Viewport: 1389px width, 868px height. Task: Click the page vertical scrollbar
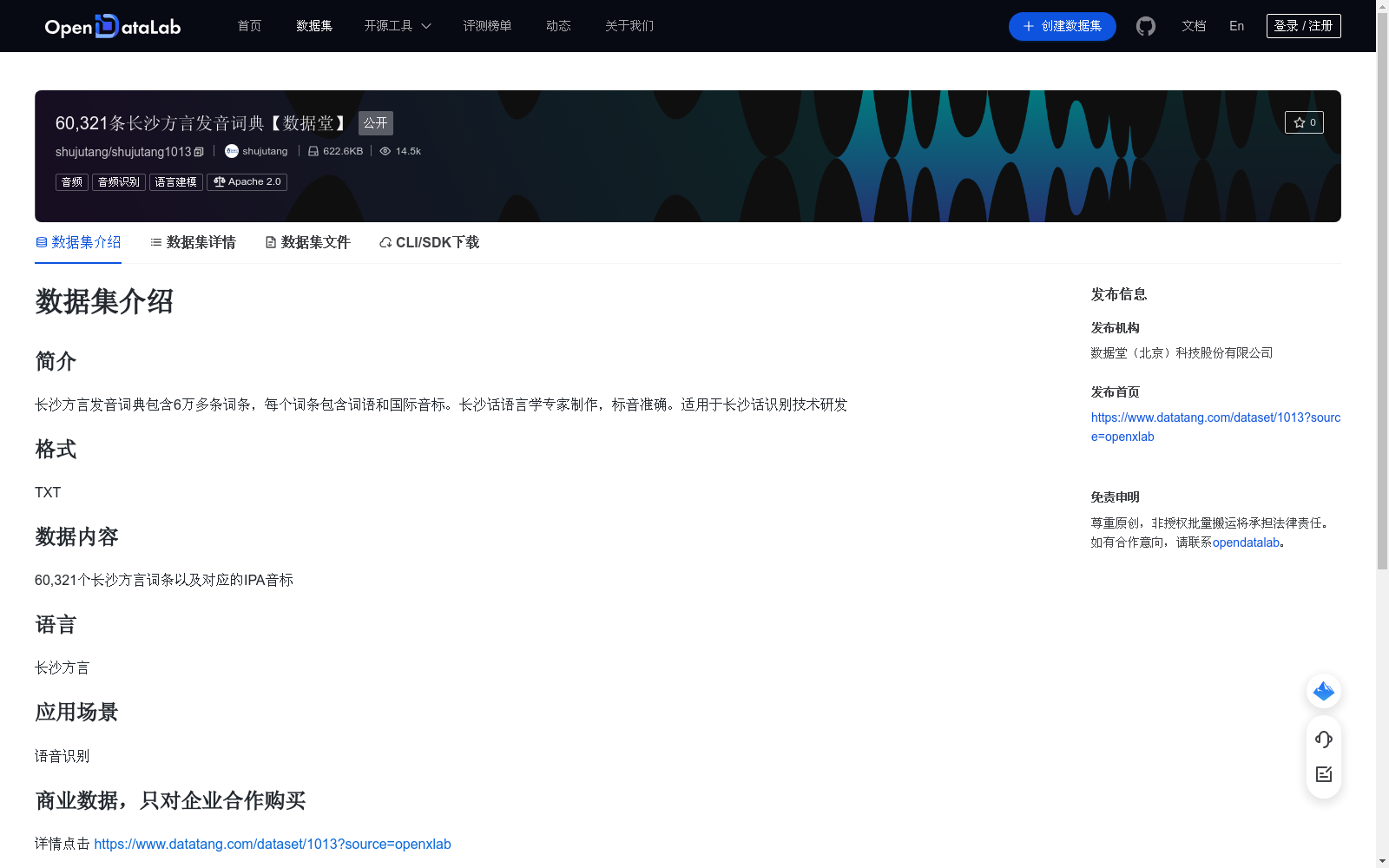click(1382, 292)
